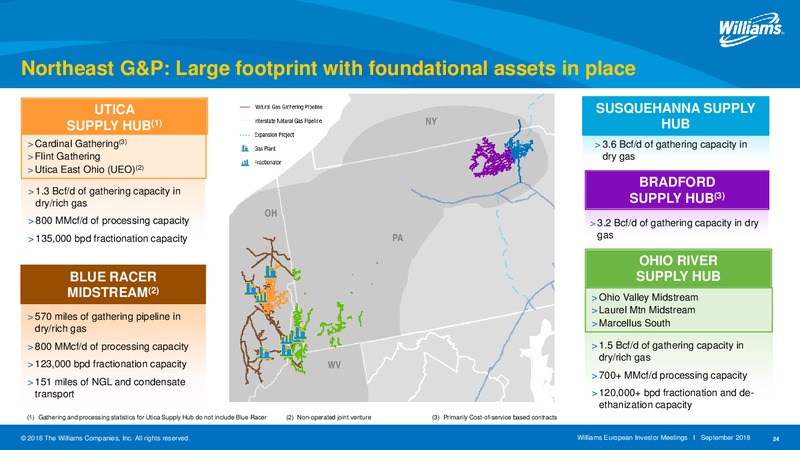The width and height of the screenshot is (800, 450).
Task: Select the slide title 'Northeast G&P: Large footprint'
Action: (328, 68)
